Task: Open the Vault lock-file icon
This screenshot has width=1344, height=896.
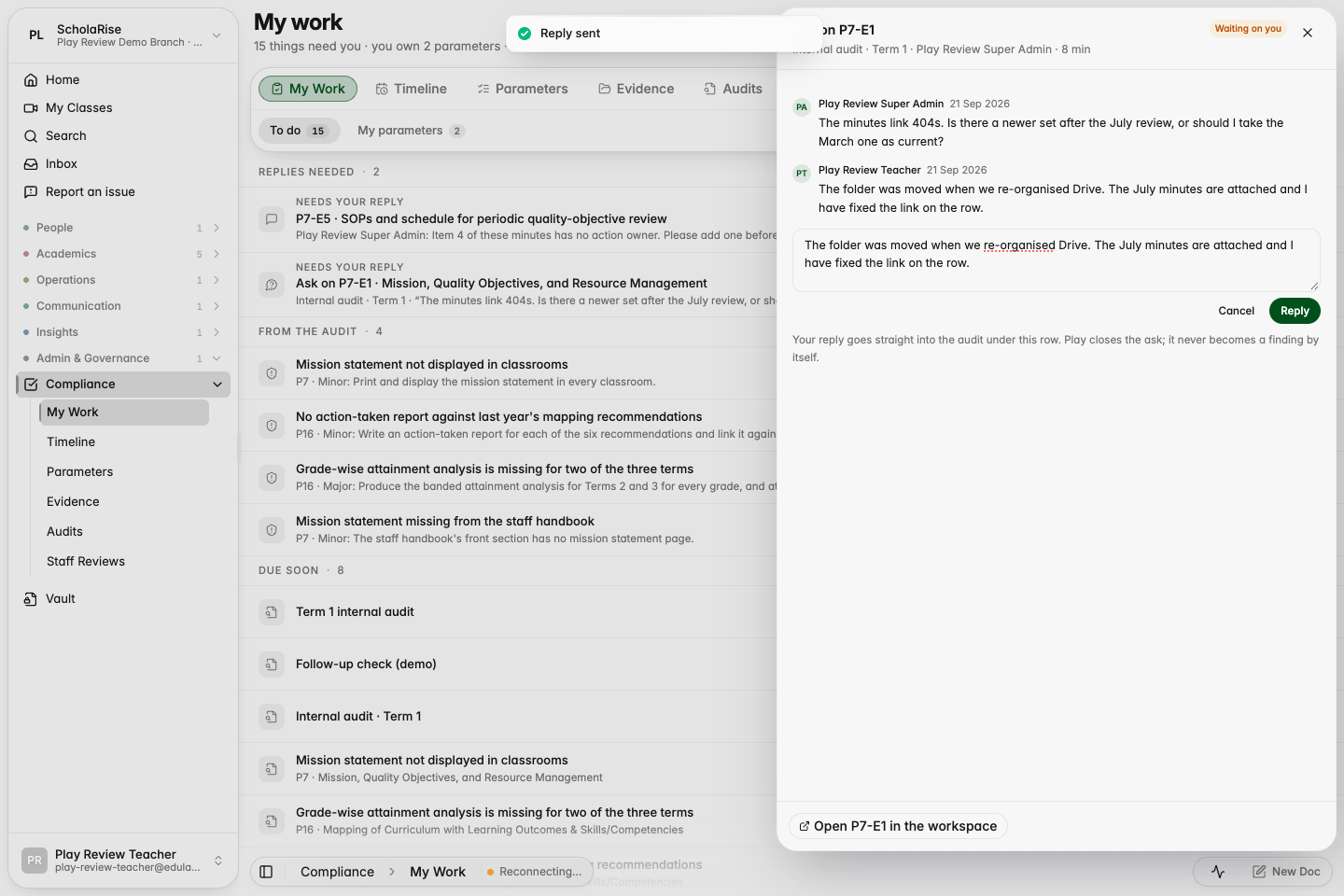Action: (31, 599)
